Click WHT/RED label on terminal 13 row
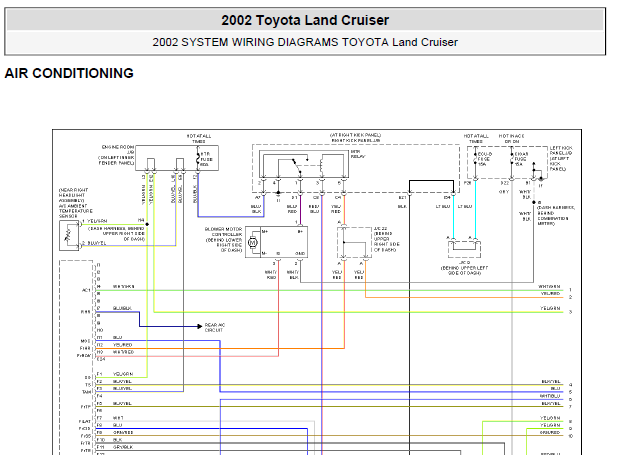The width and height of the screenshot is (617, 455). coord(123,352)
